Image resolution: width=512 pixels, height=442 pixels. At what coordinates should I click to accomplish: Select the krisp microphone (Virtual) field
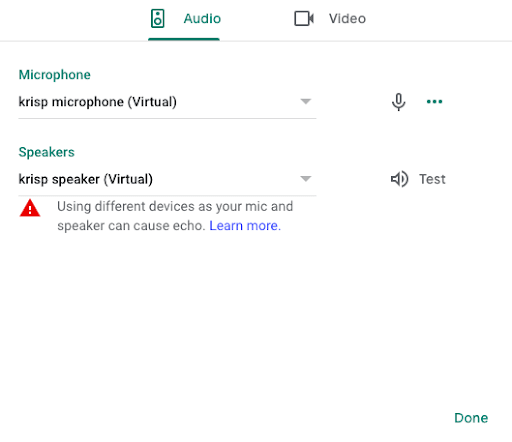tap(167, 102)
